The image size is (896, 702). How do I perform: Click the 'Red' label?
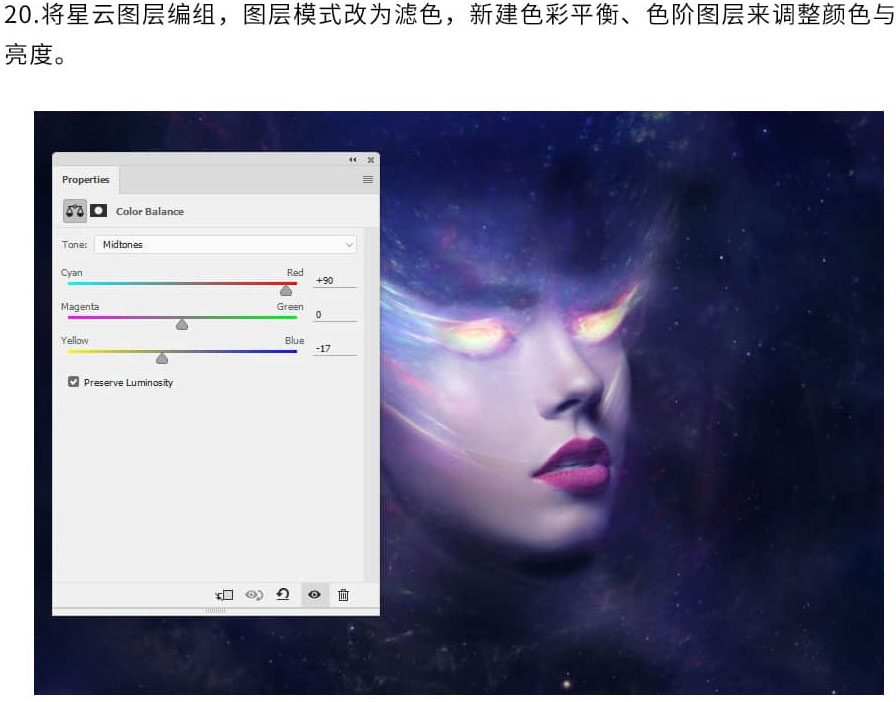click(295, 273)
